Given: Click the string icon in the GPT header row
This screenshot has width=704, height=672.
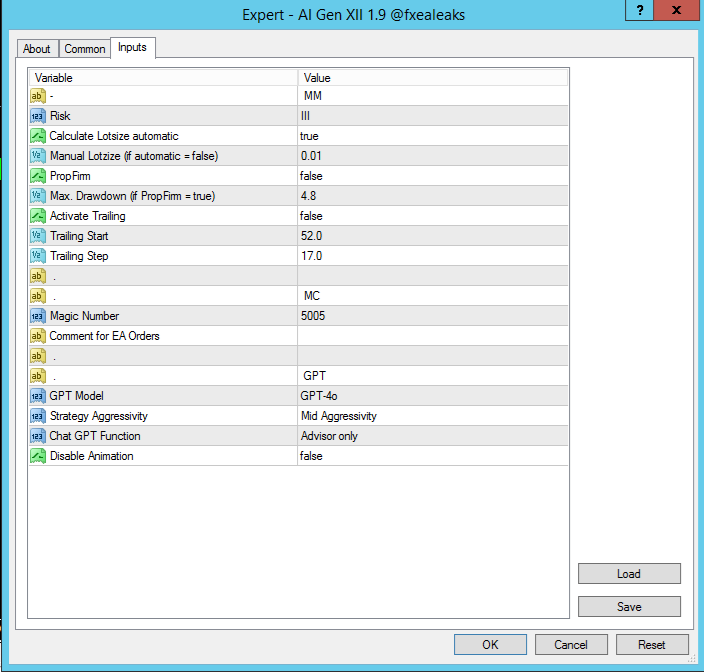Looking at the screenshot, I should [x=38, y=376].
